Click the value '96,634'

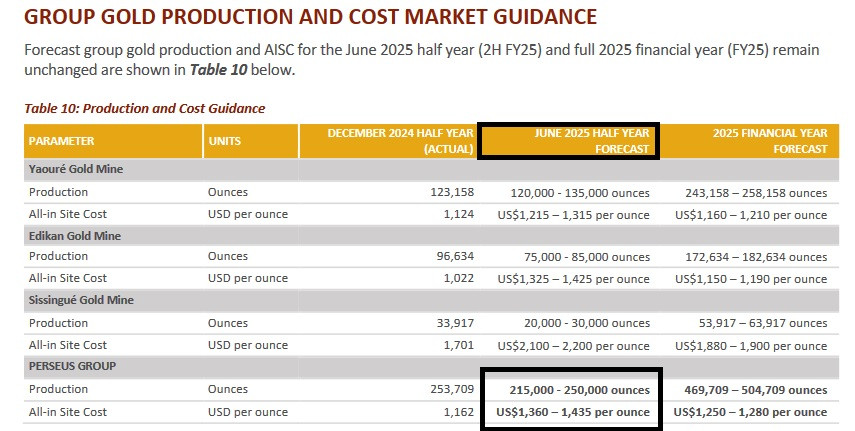(x=455, y=256)
